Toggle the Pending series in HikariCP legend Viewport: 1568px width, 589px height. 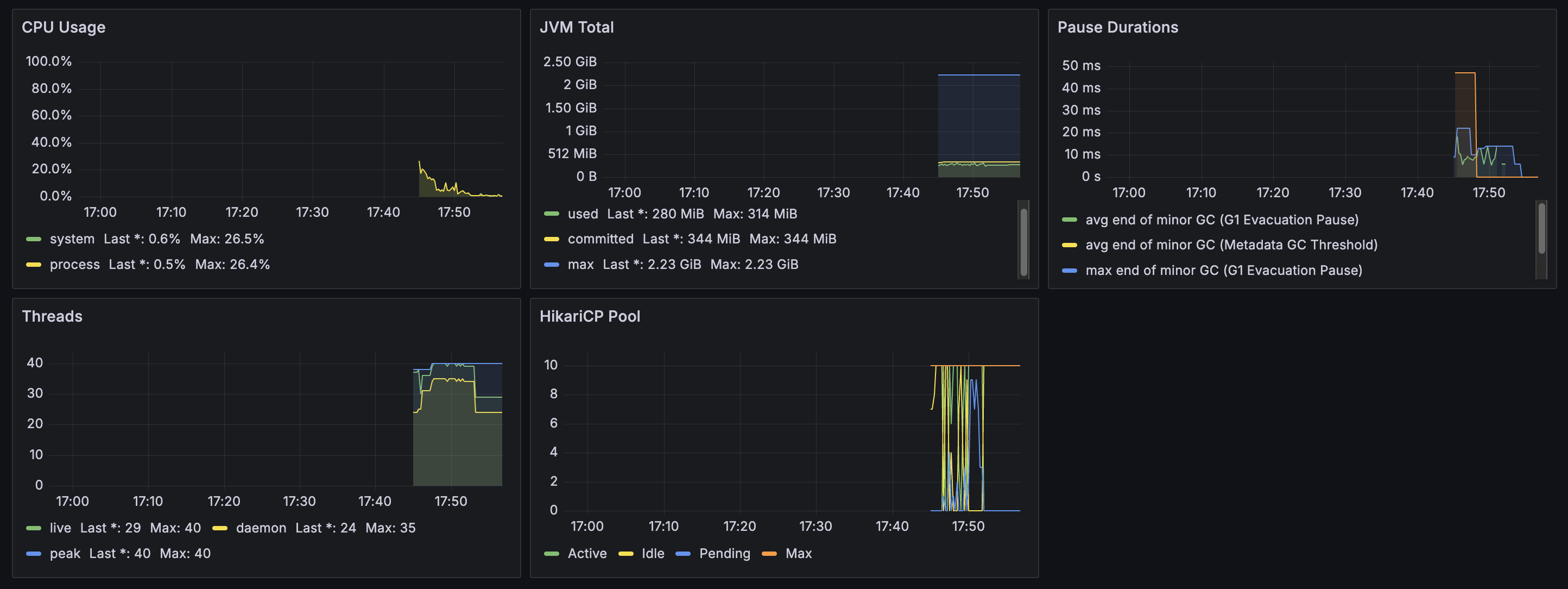coord(724,554)
